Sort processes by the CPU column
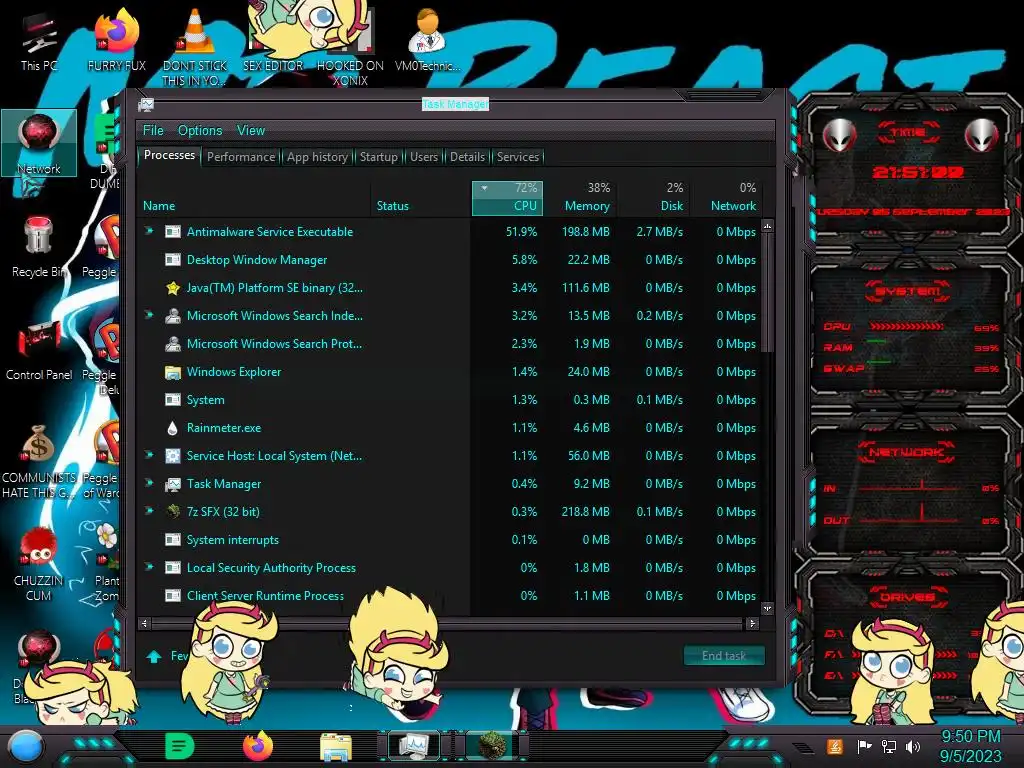This screenshot has height=768, width=1024. (507, 198)
